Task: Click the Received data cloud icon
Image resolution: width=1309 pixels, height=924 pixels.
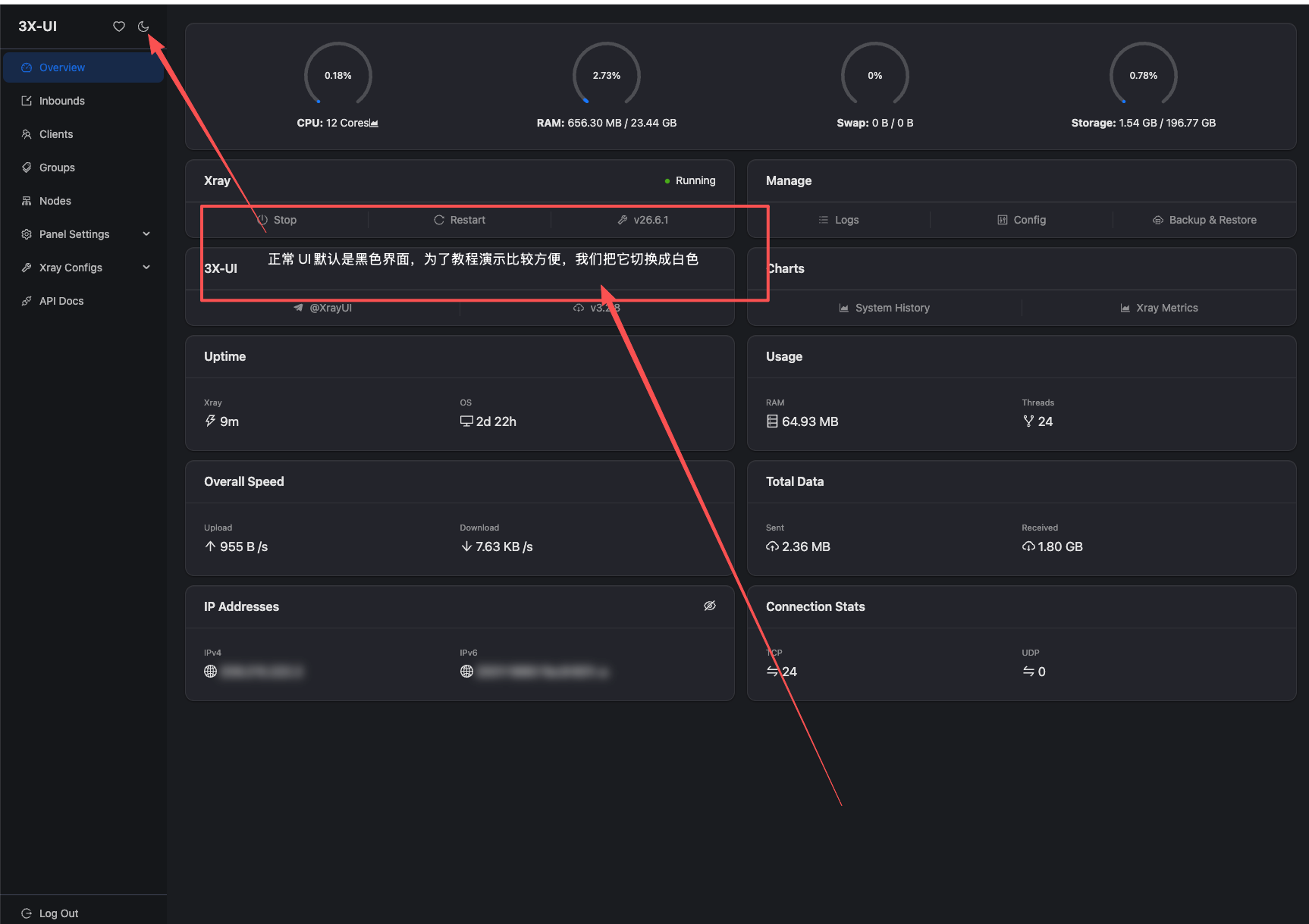Action: pos(1028,547)
